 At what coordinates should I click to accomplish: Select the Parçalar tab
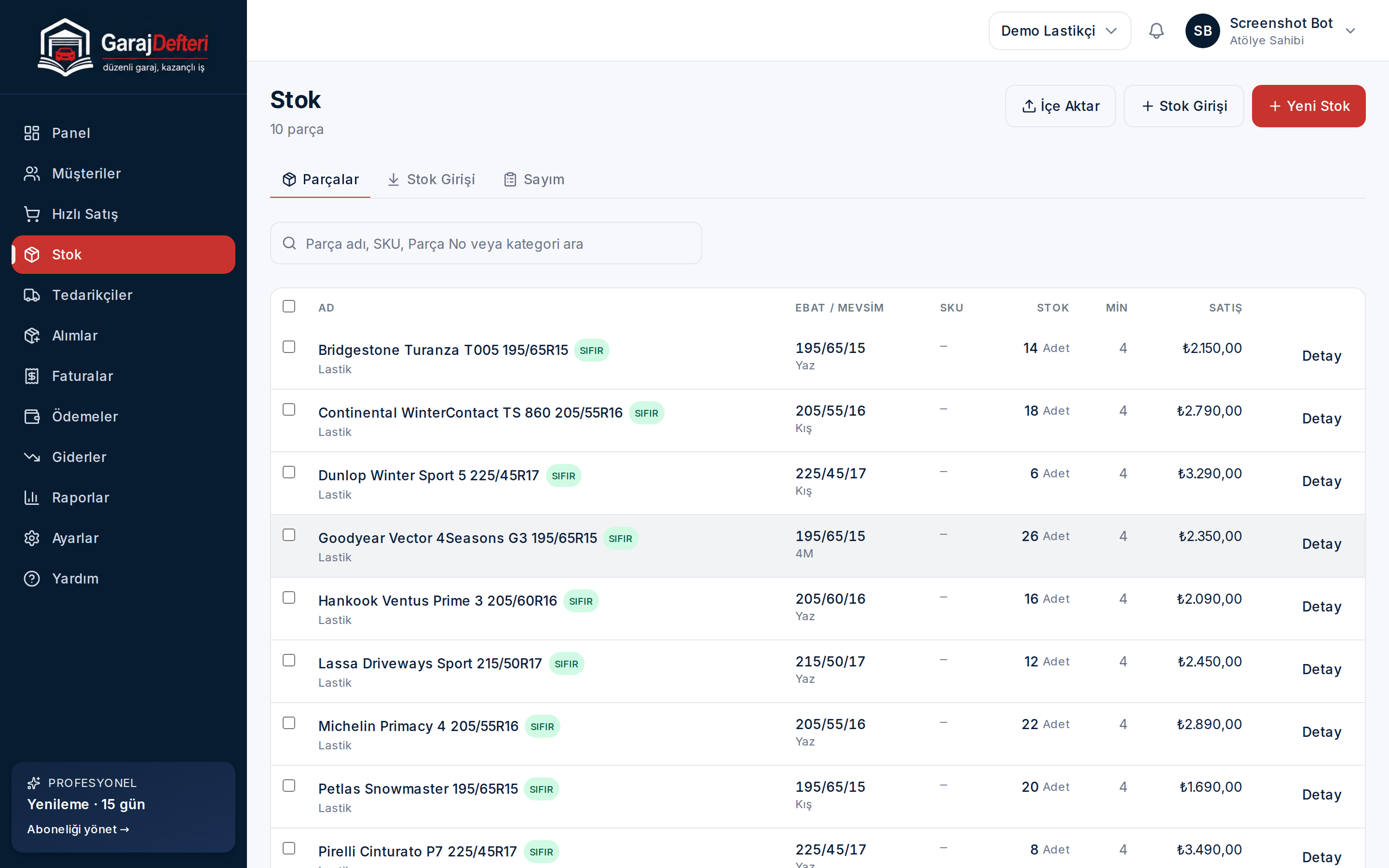320,180
